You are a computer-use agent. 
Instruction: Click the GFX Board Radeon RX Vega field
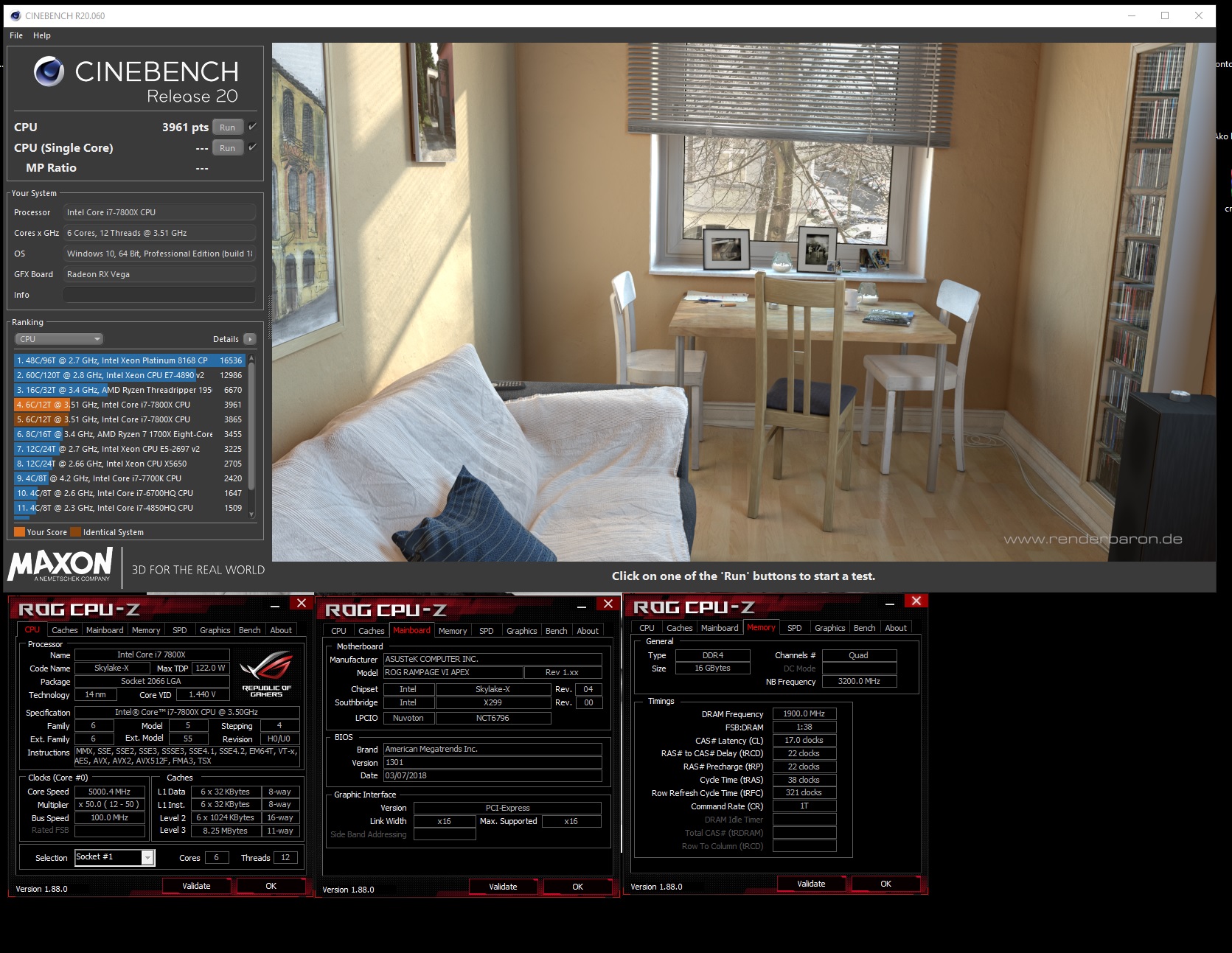pyautogui.click(x=159, y=274)
